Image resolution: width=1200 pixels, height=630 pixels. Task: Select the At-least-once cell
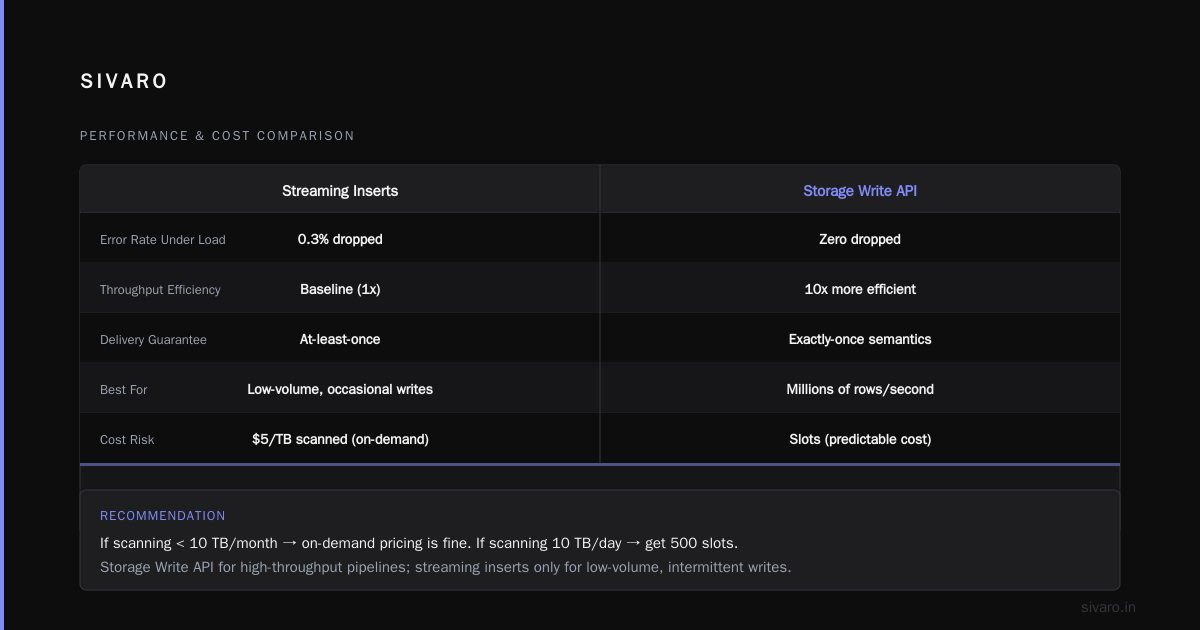click(x=340, y=339)
